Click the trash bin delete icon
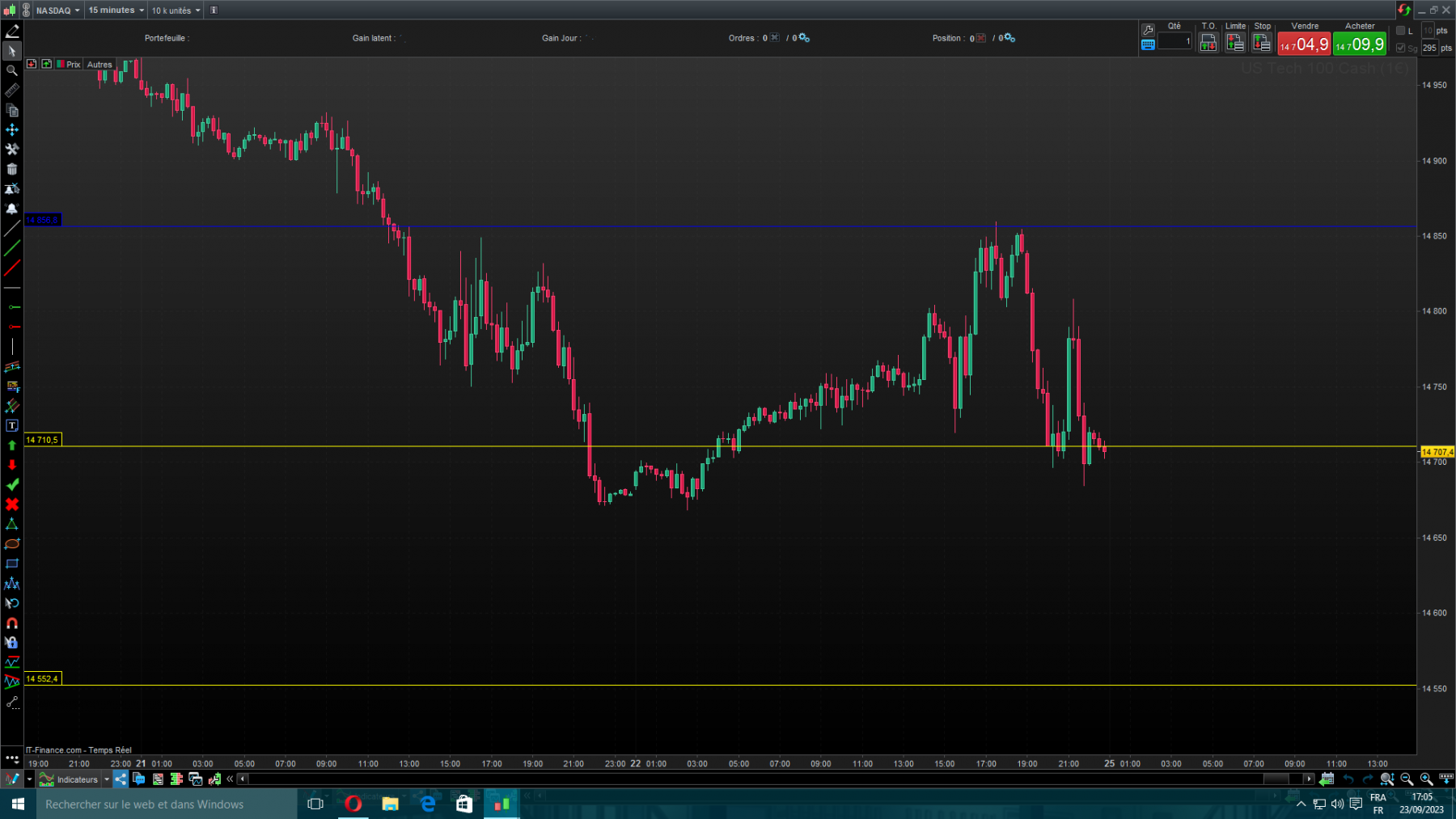Image resolution: width=1456 pixels, height=819 pixels. [x=12, y=169]
